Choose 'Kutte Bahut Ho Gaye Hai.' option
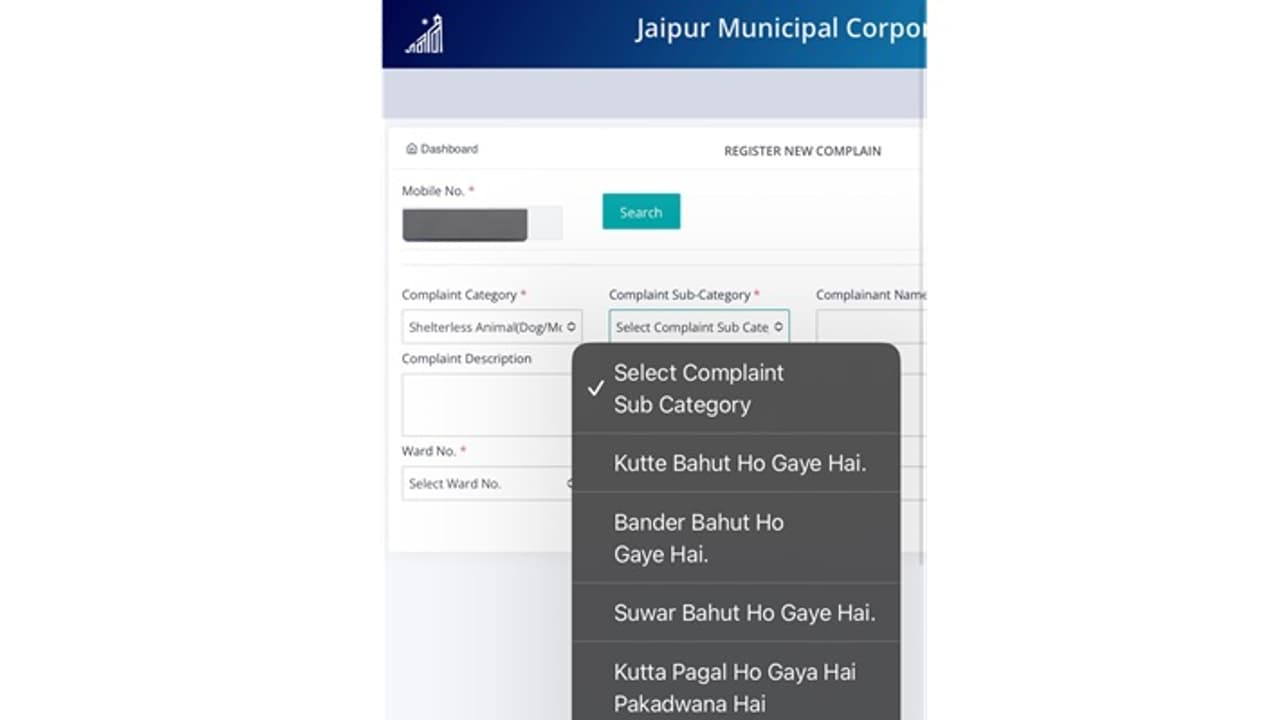The height and width of the screenshot is (720, 1280). (x=739, y=463)
